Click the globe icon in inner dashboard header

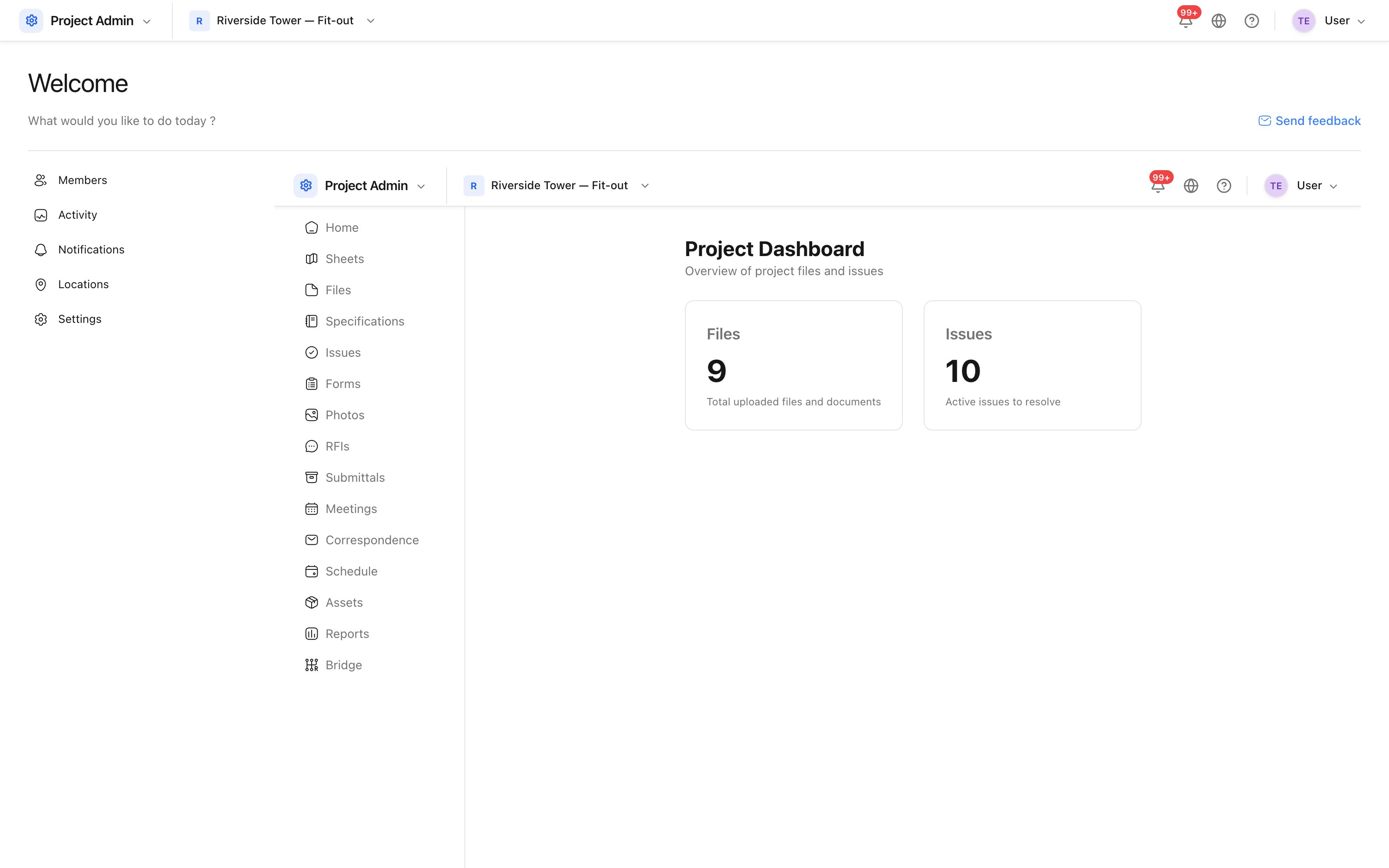coord(1191,185)
